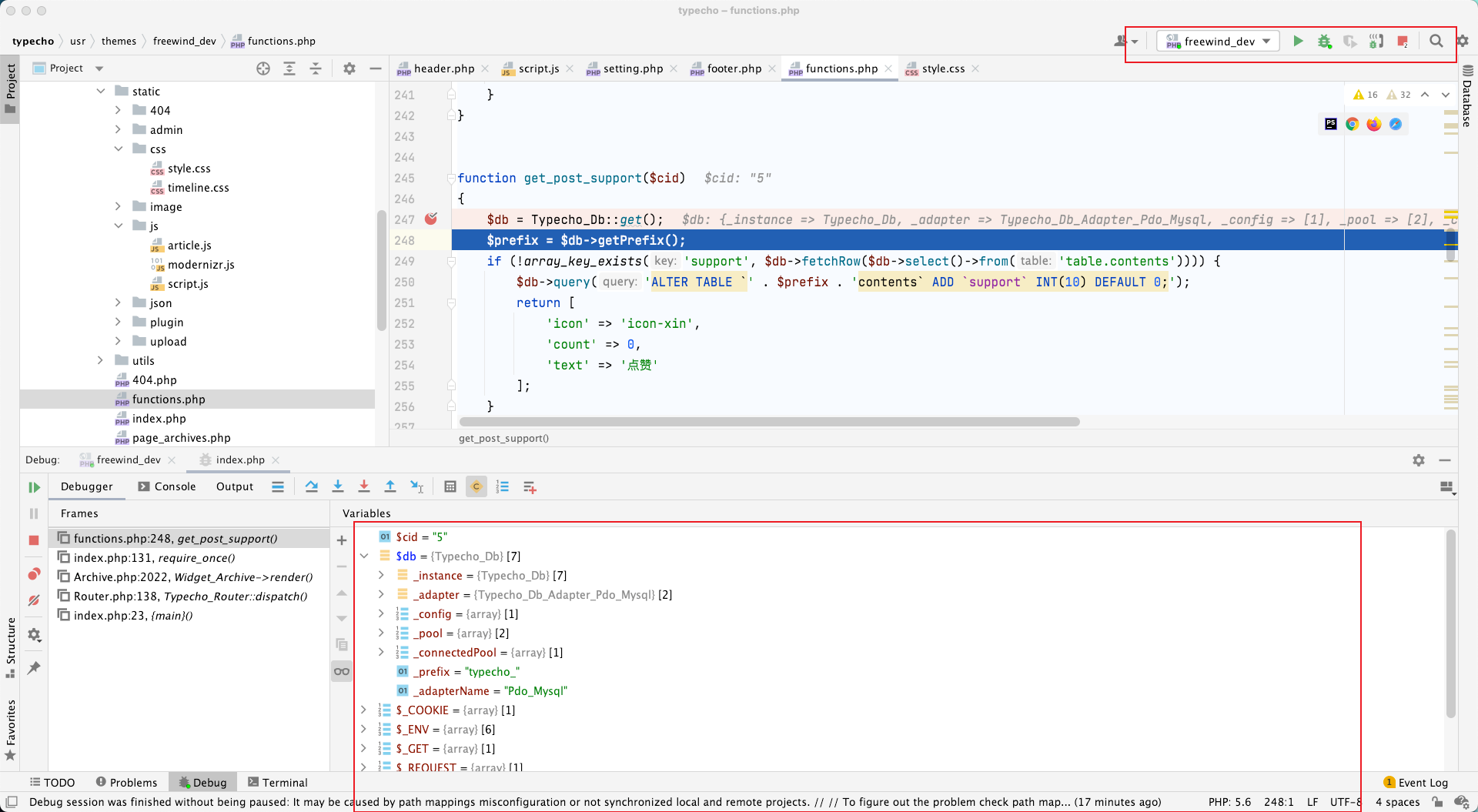Open the page in the built-in PhpStorm preview

click(x=1331, y=124)
